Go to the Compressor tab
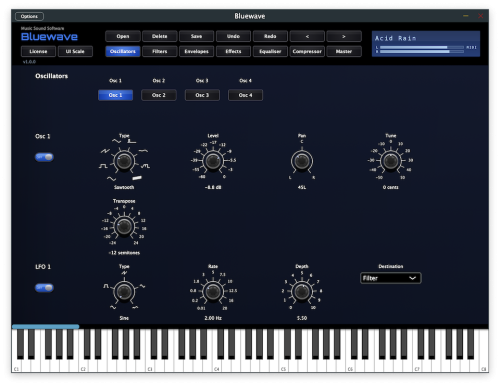Screen dimensions: 500x386 click(x=307, y=51)
